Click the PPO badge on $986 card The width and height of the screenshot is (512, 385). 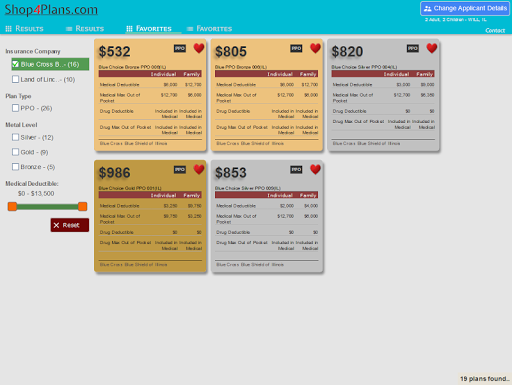180,170
